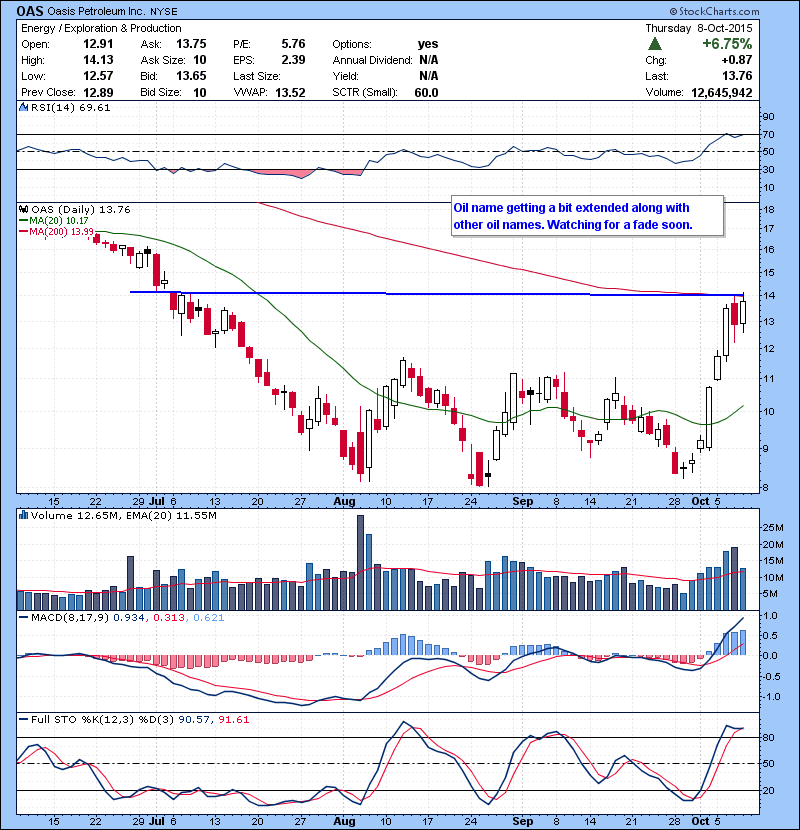The width and height of the screenshot is (800, 830).
Task: Click the Options value yes
Action: pos(428,44)
